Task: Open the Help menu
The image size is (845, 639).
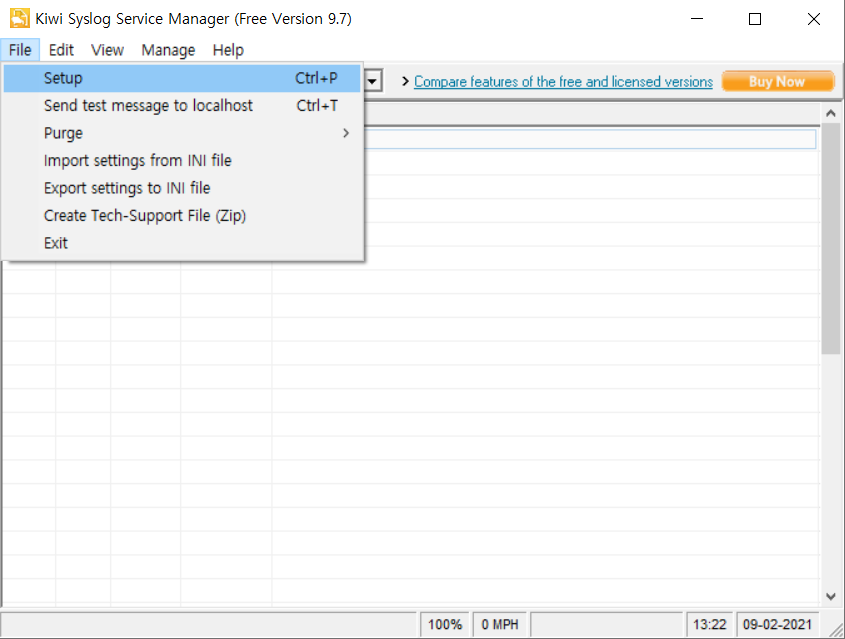Action: click(228, 50)
